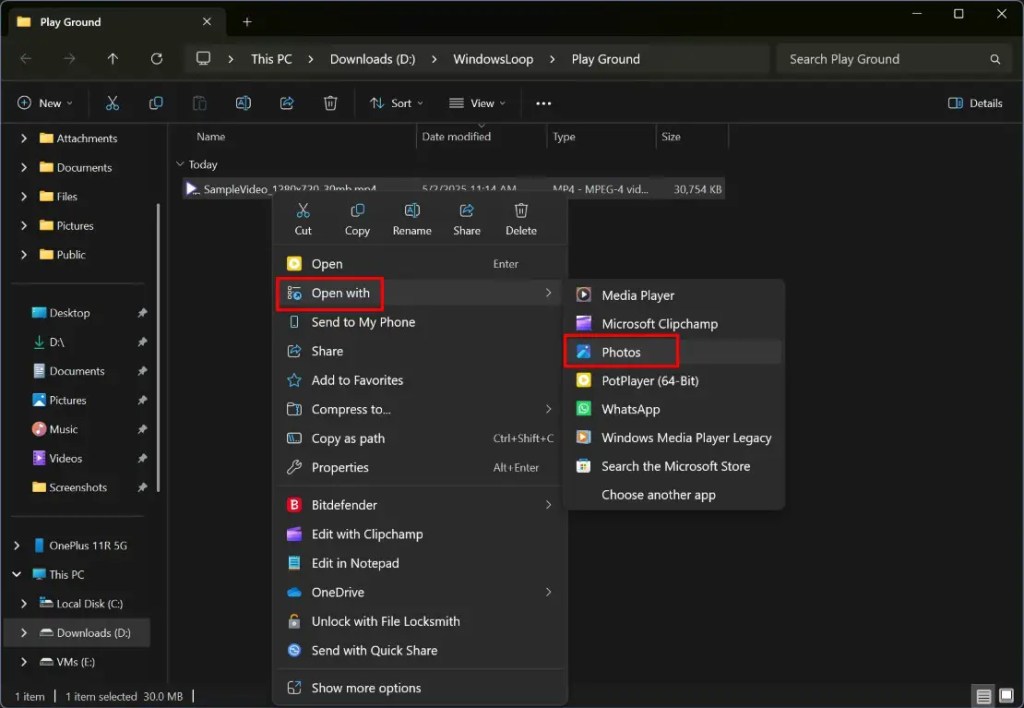Select Downloads (D:) in the navigation pane
Viewport: 1024px width, 708px height.
tap(78, 633)
